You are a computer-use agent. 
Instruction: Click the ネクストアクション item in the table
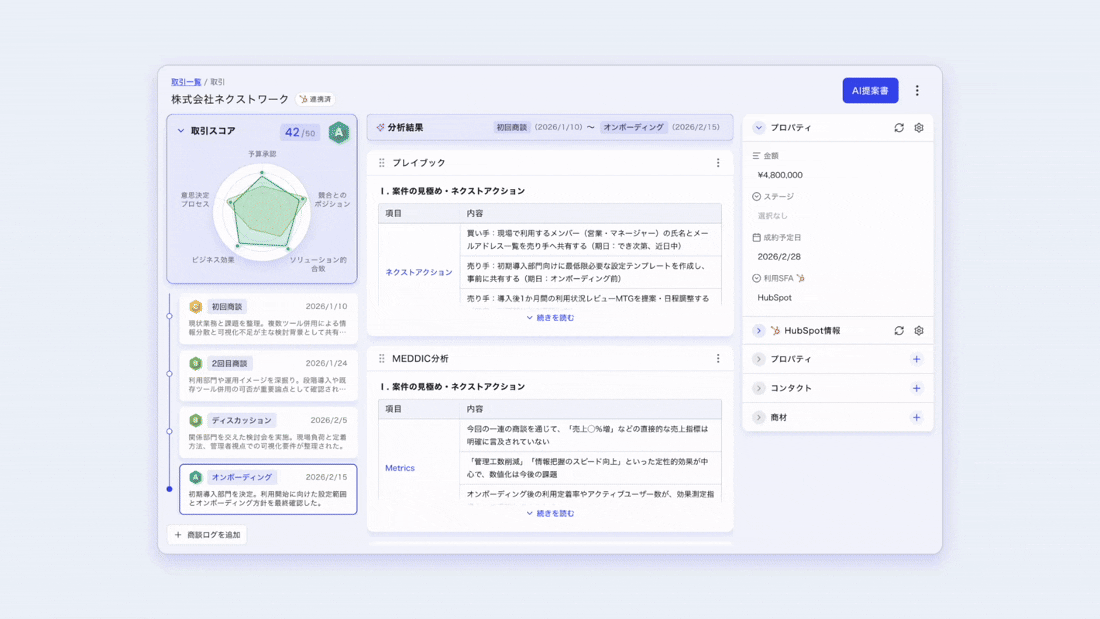point(419,272)
